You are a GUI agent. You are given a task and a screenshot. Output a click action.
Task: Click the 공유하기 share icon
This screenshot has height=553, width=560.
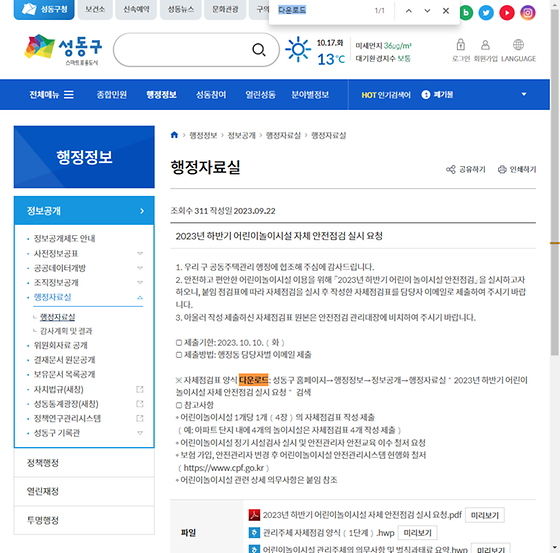point(451,169)
